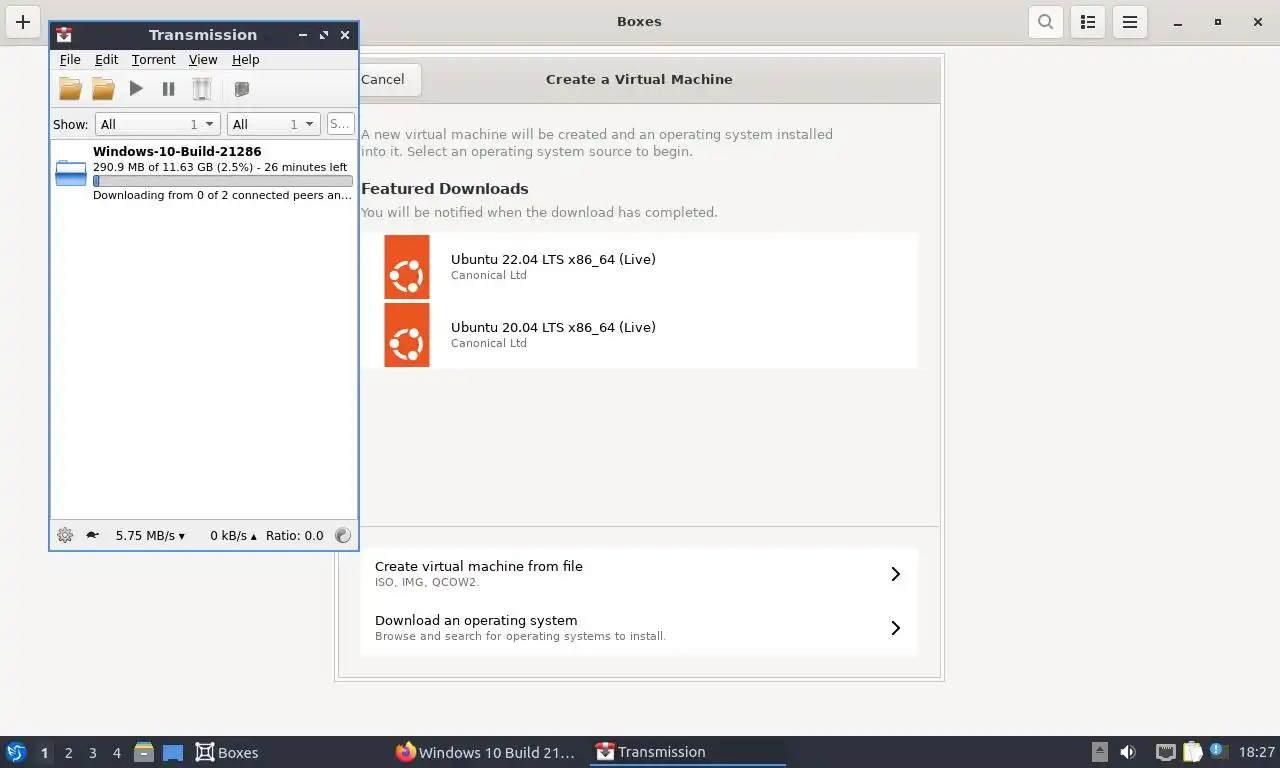
Task: Start the torrent with the play icon
Action: click(x=136, y=89)
